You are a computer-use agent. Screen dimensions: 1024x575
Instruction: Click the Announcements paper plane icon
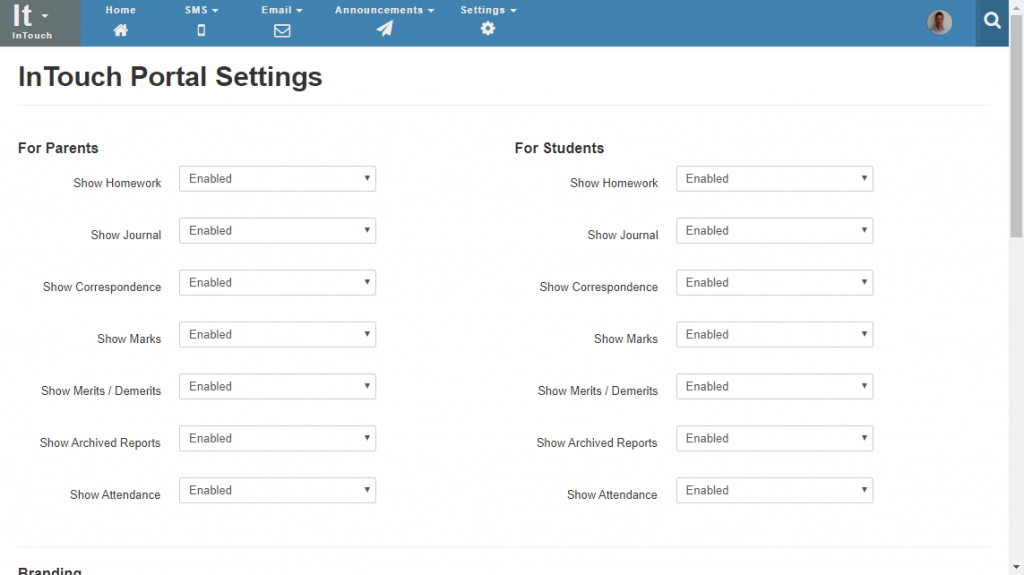click(385, 29)
